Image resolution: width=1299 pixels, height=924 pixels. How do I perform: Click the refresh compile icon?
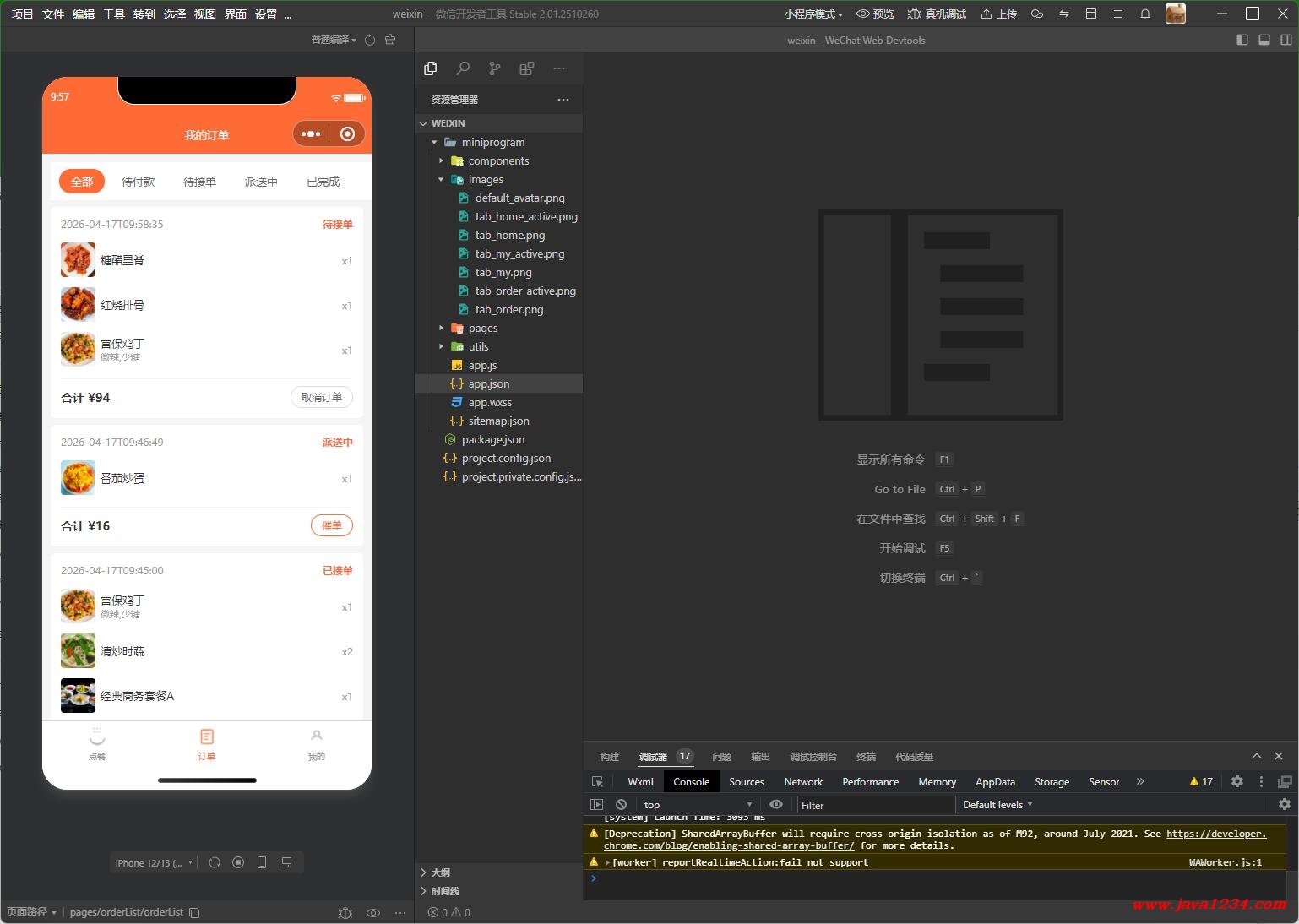point(370,40)
